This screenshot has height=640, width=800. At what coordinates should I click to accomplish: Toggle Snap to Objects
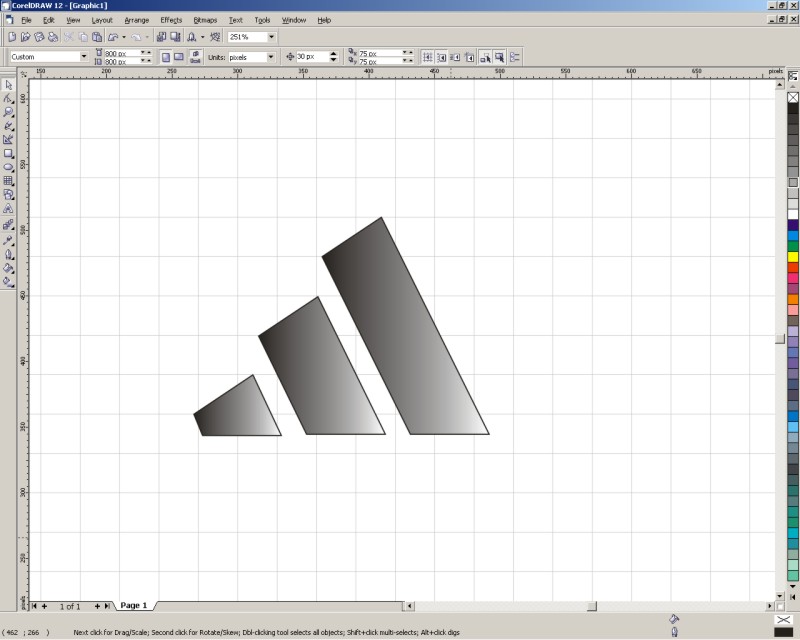click(456, 57)
